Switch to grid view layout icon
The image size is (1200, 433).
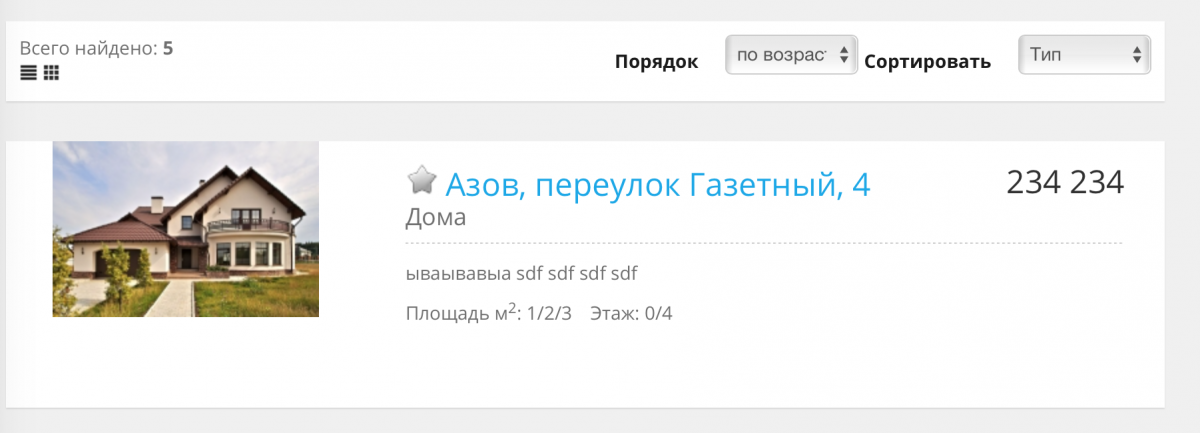[x=51, y=72]
